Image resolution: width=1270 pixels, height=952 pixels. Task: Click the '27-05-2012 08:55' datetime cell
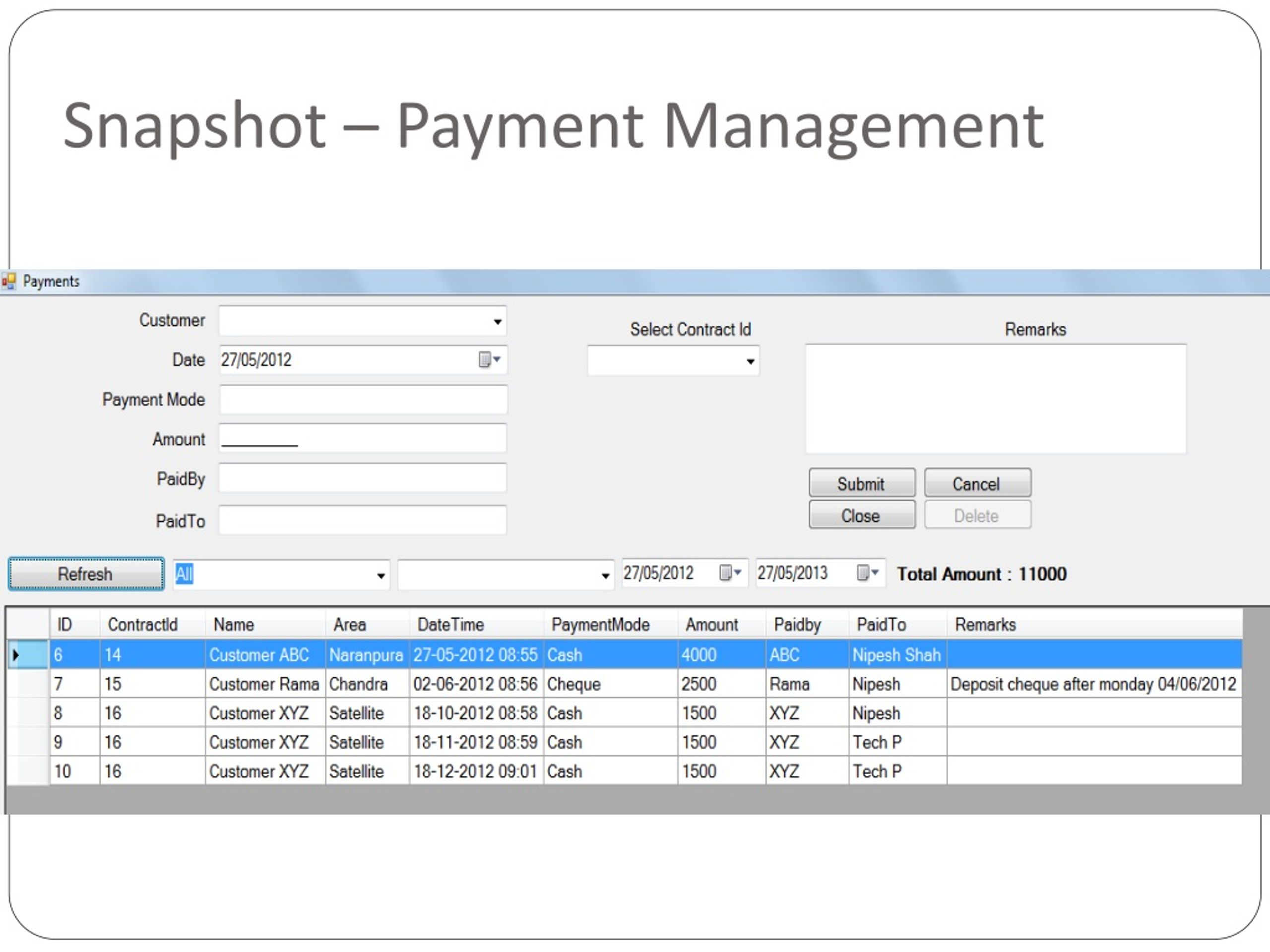click(x=477, y=655)
